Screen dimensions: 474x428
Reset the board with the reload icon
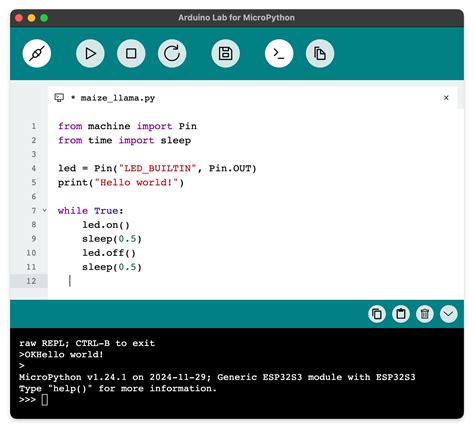tap(172, 53)
